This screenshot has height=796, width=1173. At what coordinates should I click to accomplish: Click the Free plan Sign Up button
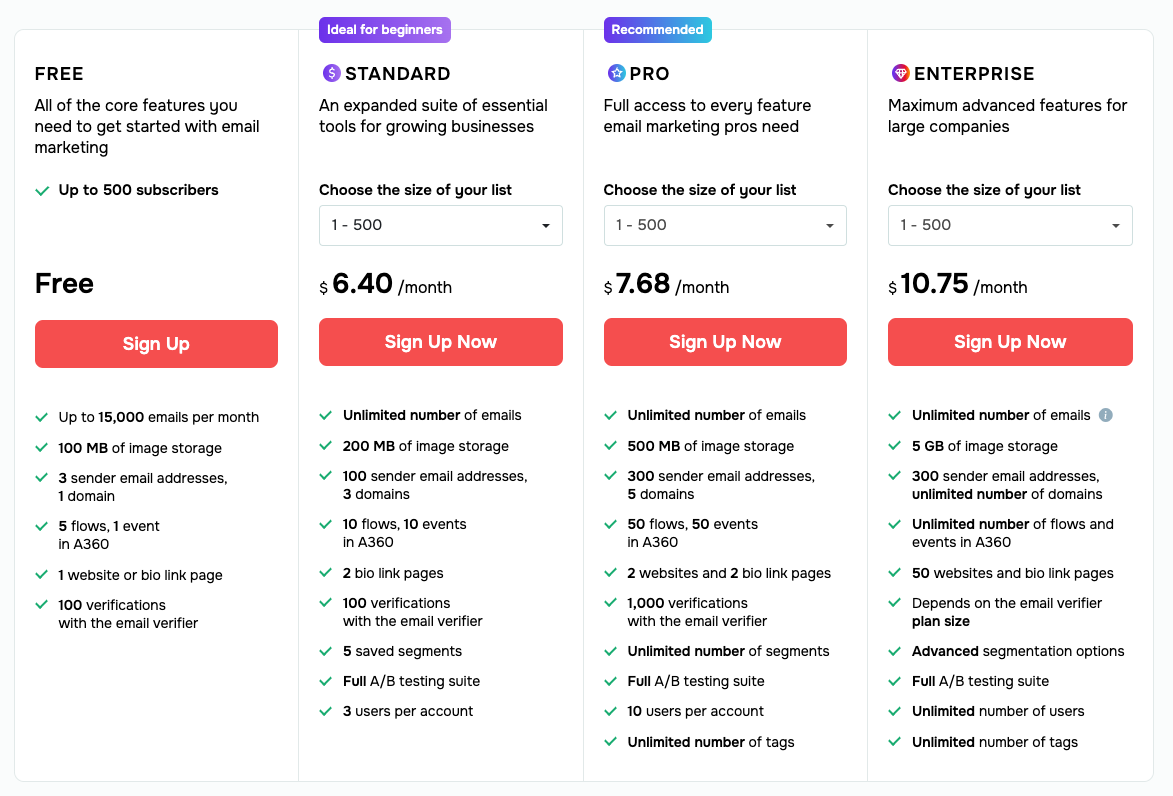(x=156, y=344)
